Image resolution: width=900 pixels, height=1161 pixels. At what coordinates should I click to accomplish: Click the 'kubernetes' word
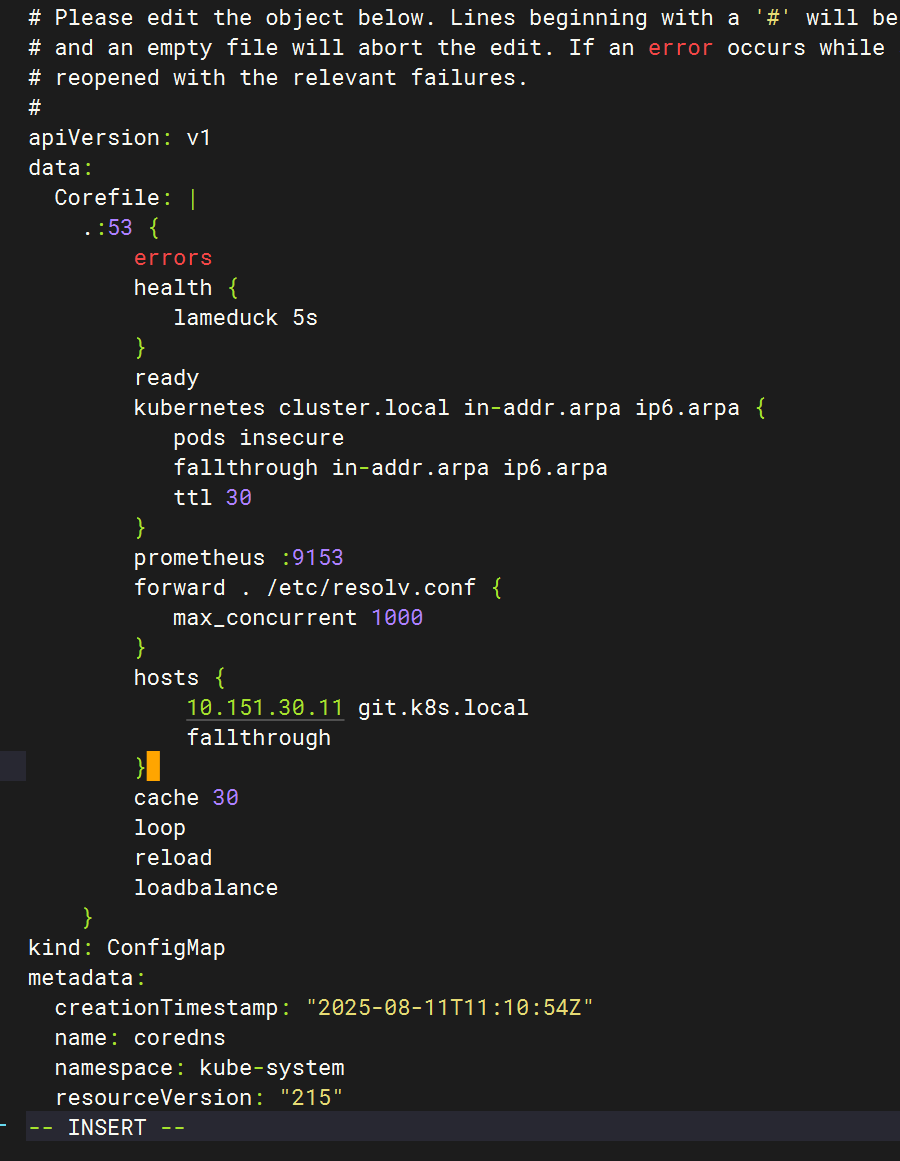point(199,408)
